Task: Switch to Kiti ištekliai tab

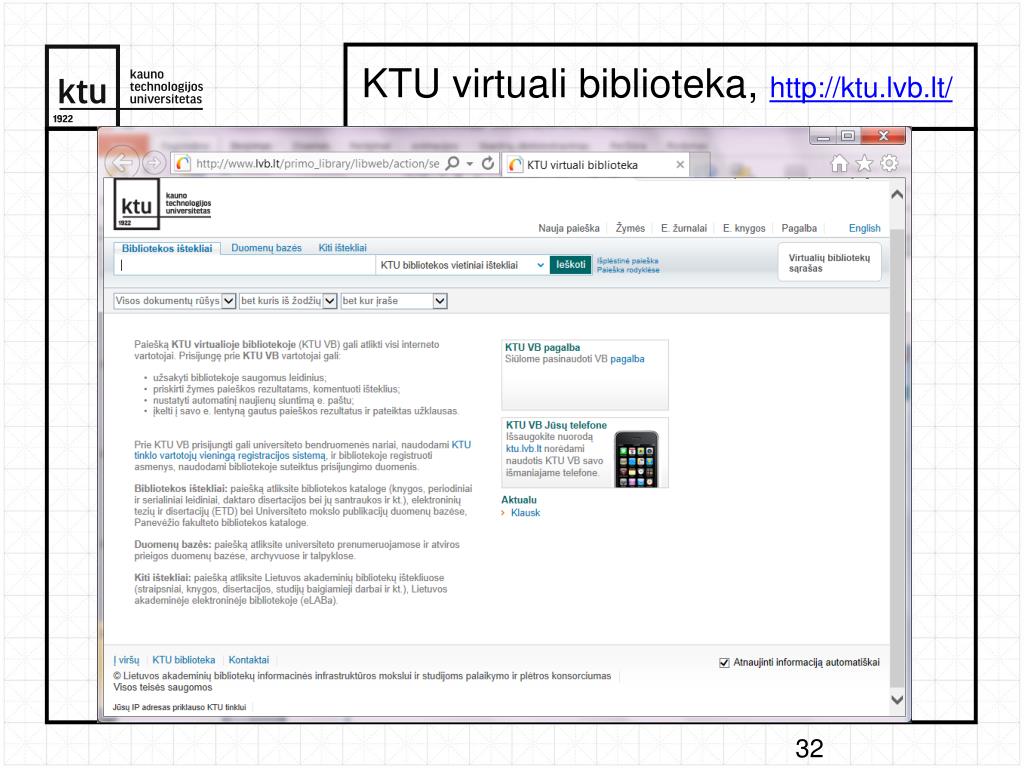Action: coord(342,248)
